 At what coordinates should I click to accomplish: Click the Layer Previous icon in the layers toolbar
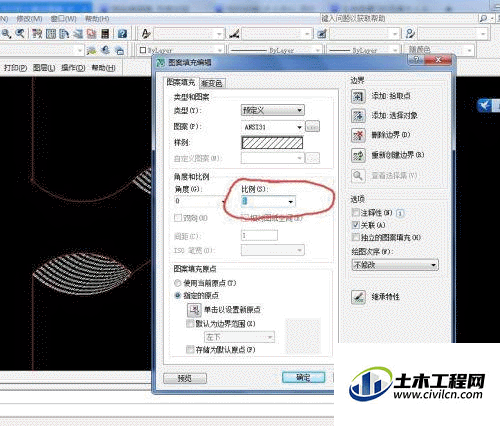(106, 51)
